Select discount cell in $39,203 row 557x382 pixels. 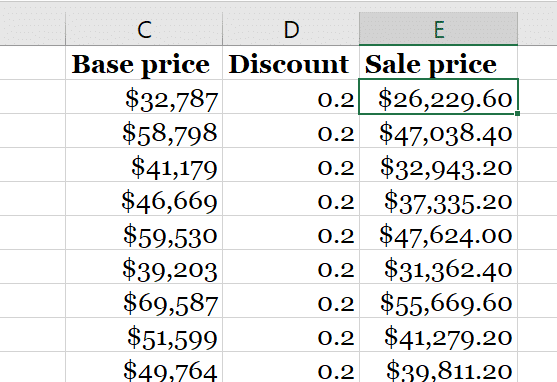291,267
